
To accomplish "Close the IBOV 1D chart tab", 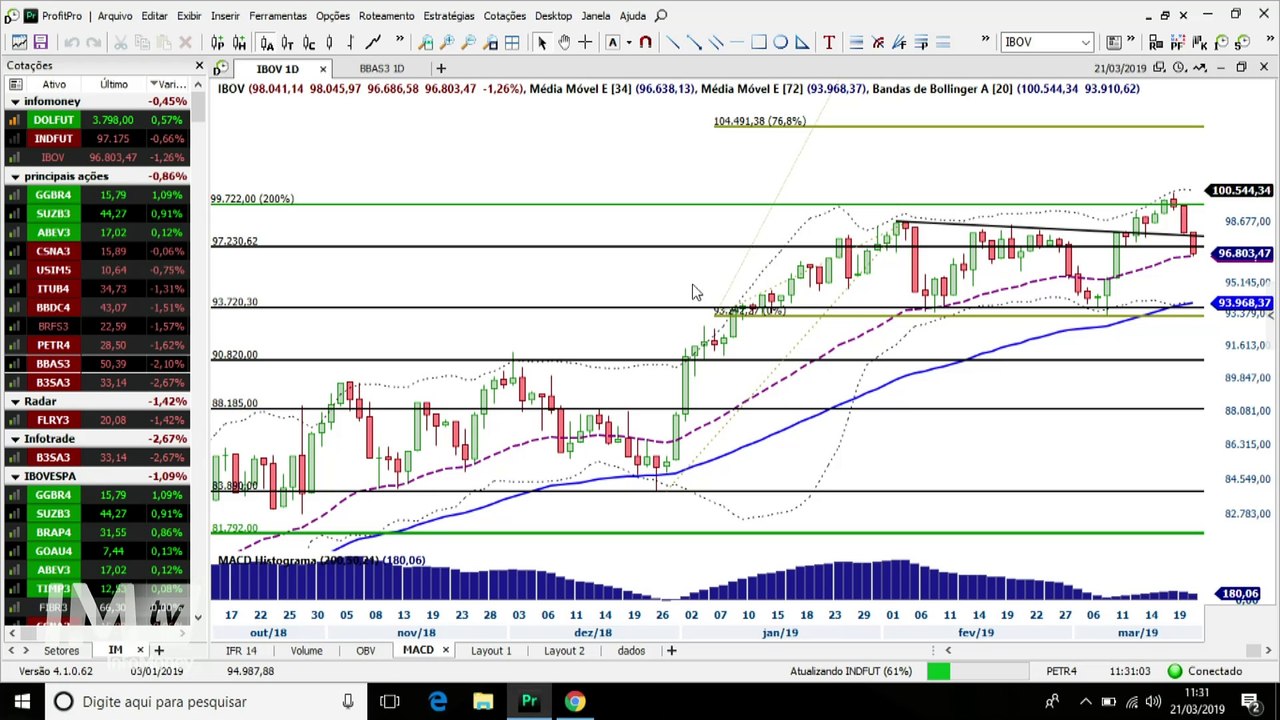I will point(323,69).
